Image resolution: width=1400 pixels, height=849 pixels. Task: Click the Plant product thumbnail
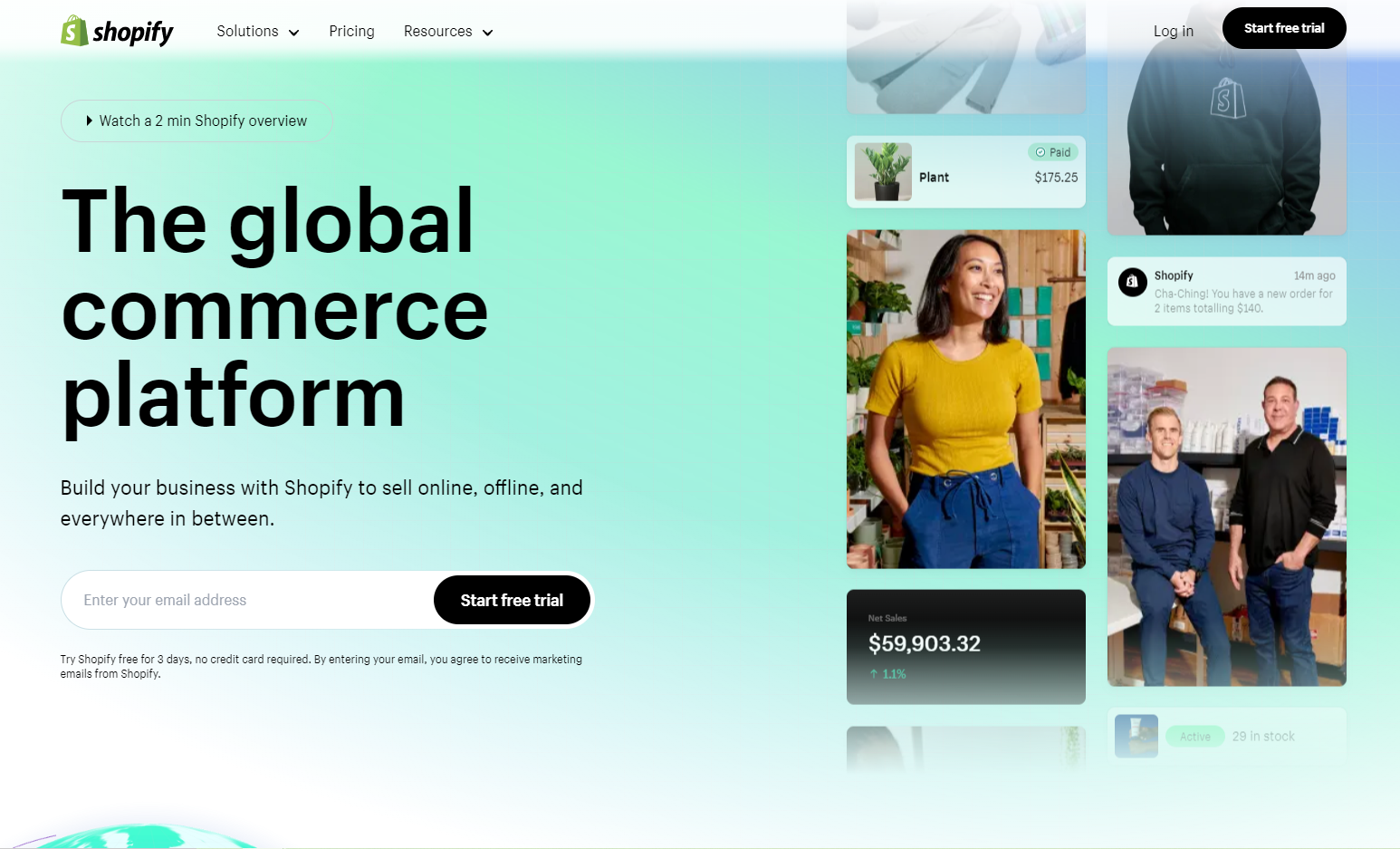(x=883, y=171)
